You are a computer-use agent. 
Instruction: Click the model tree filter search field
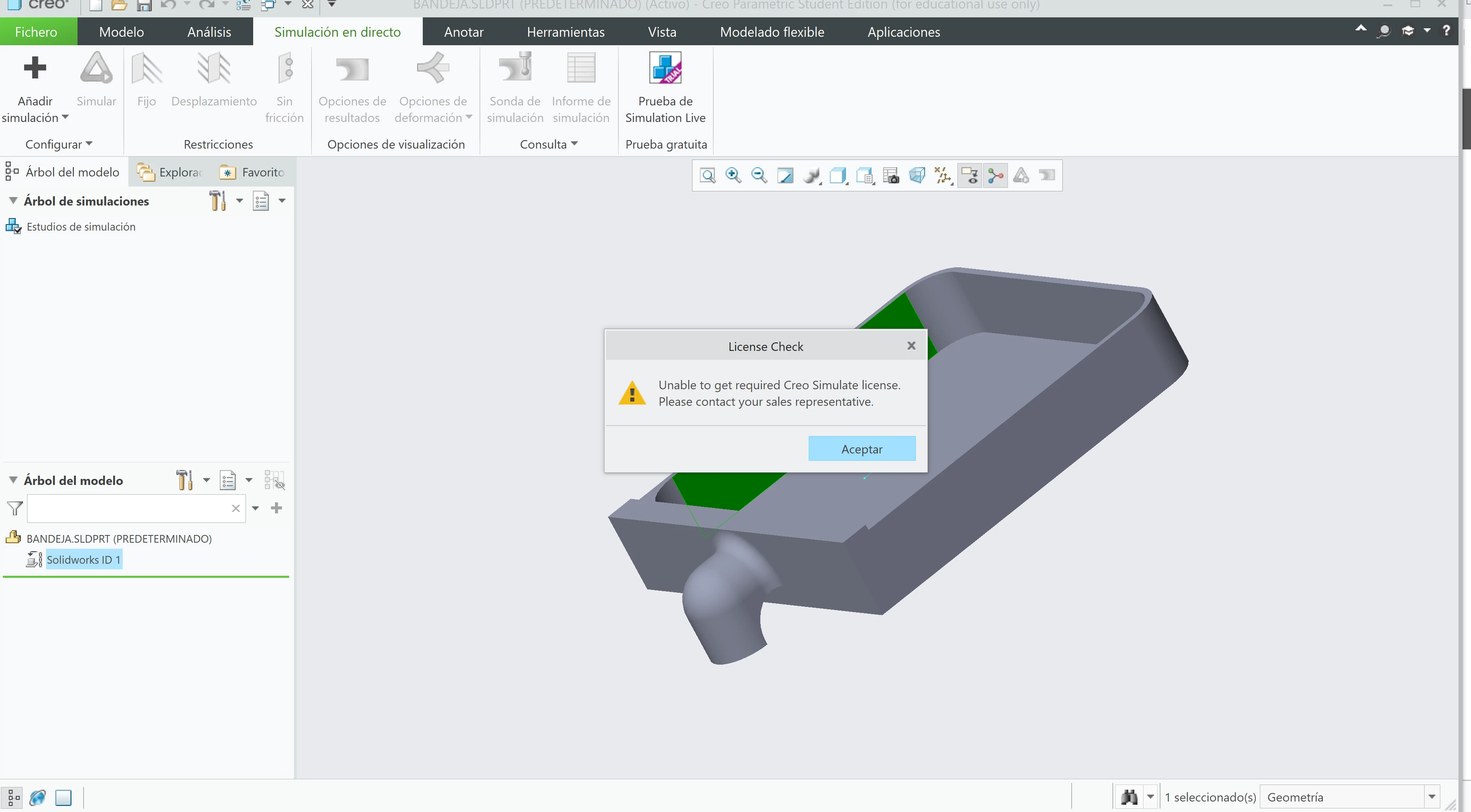(128, 508)
